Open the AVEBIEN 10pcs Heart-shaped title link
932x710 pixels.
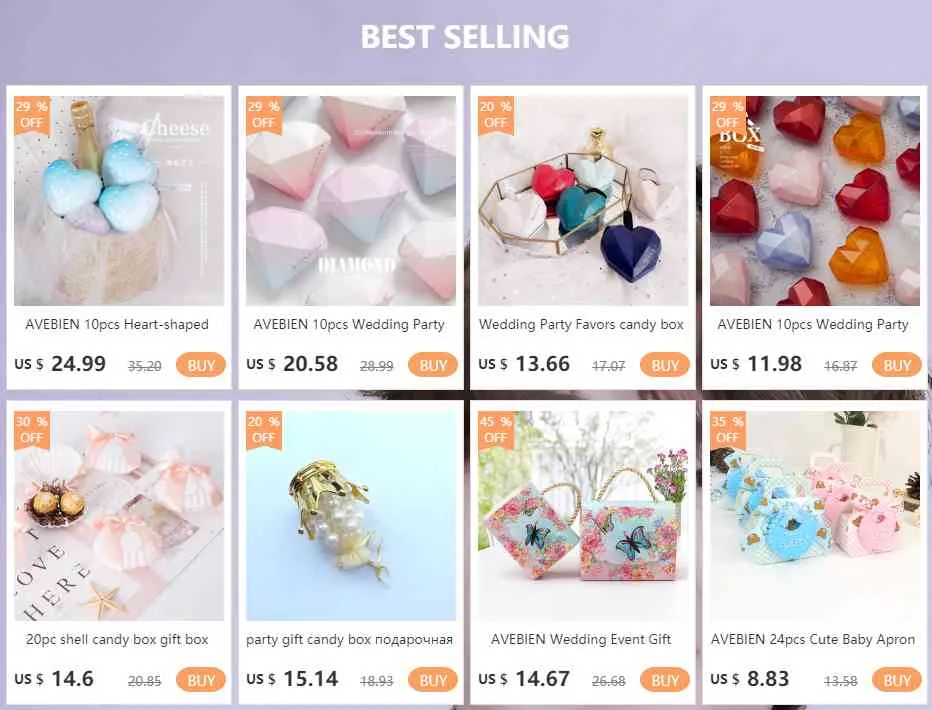coord(117,324)
